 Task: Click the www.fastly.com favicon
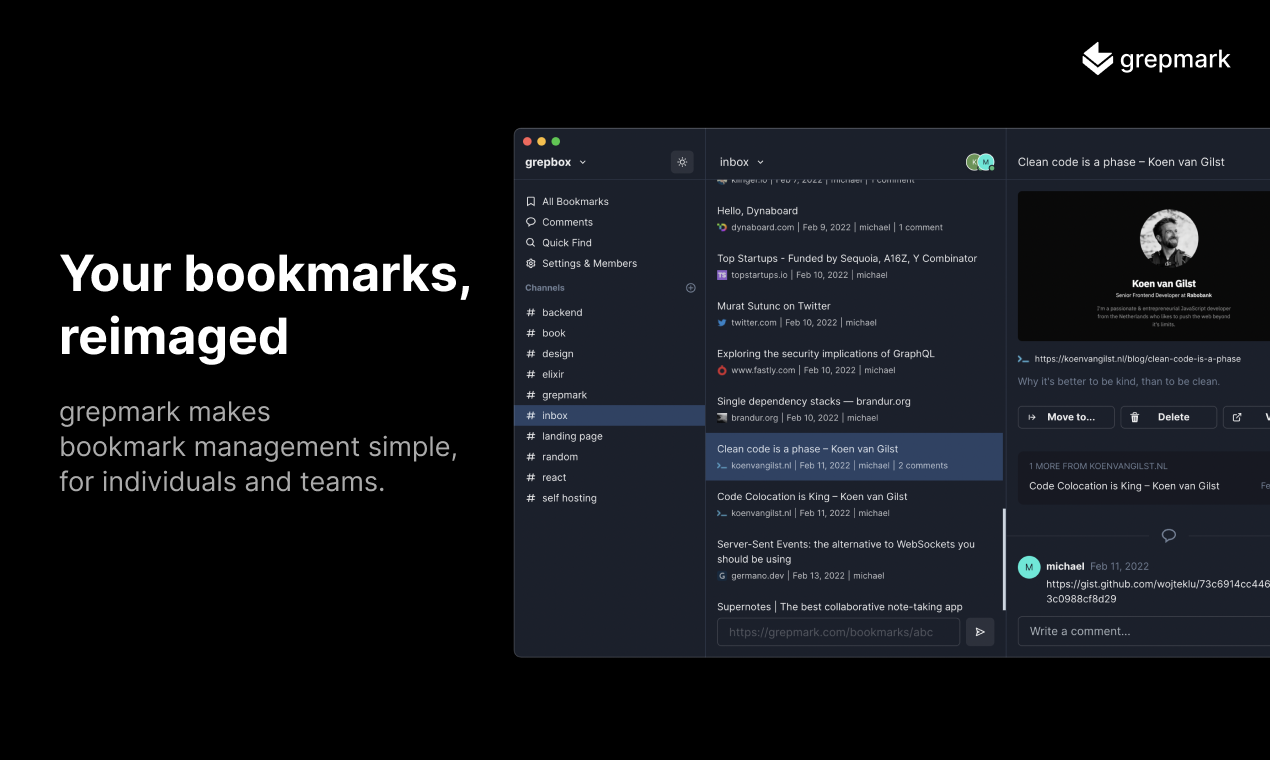click(x=722, y=370)
